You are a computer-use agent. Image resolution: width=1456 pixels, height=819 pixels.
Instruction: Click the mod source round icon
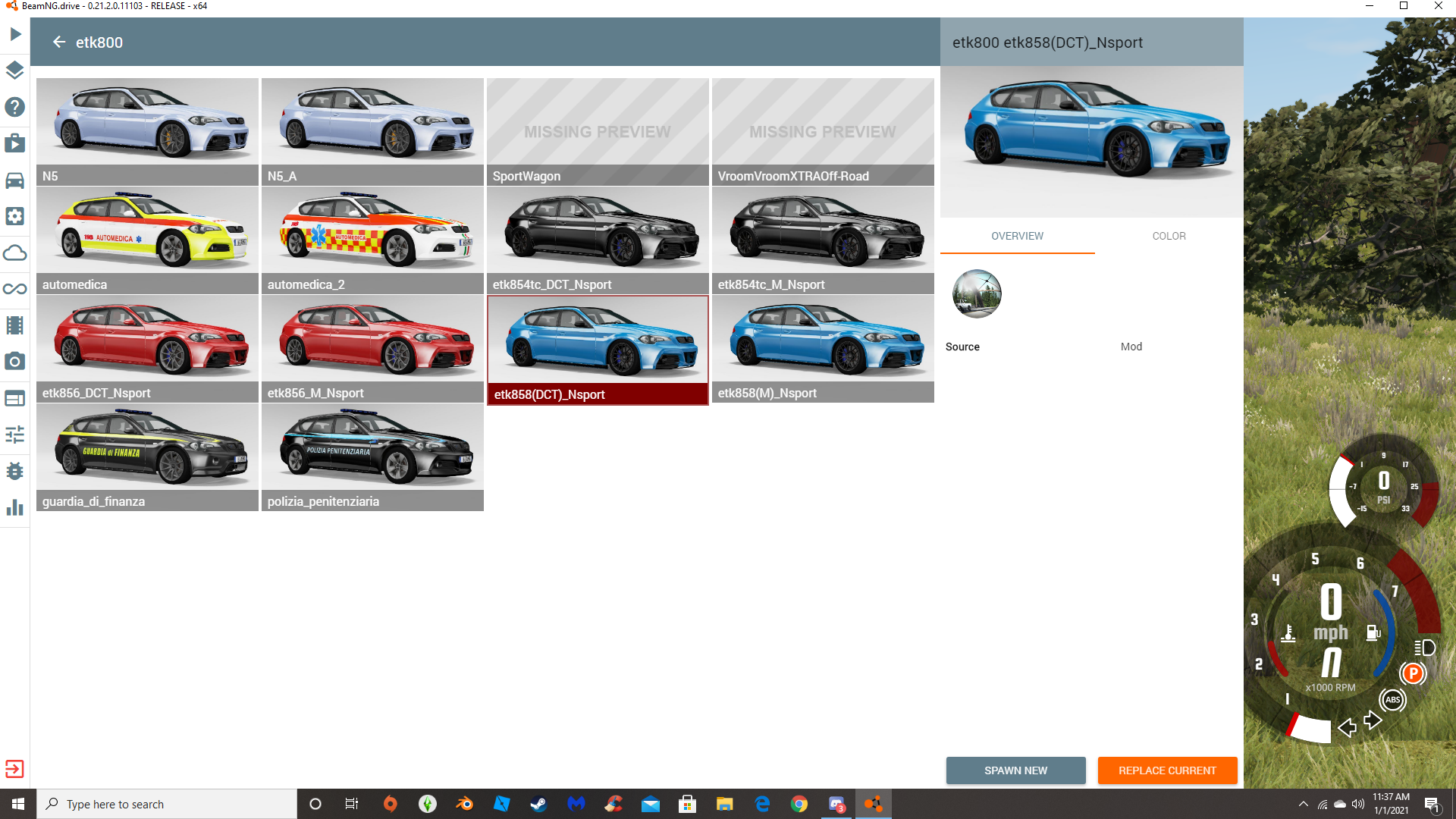977,293
